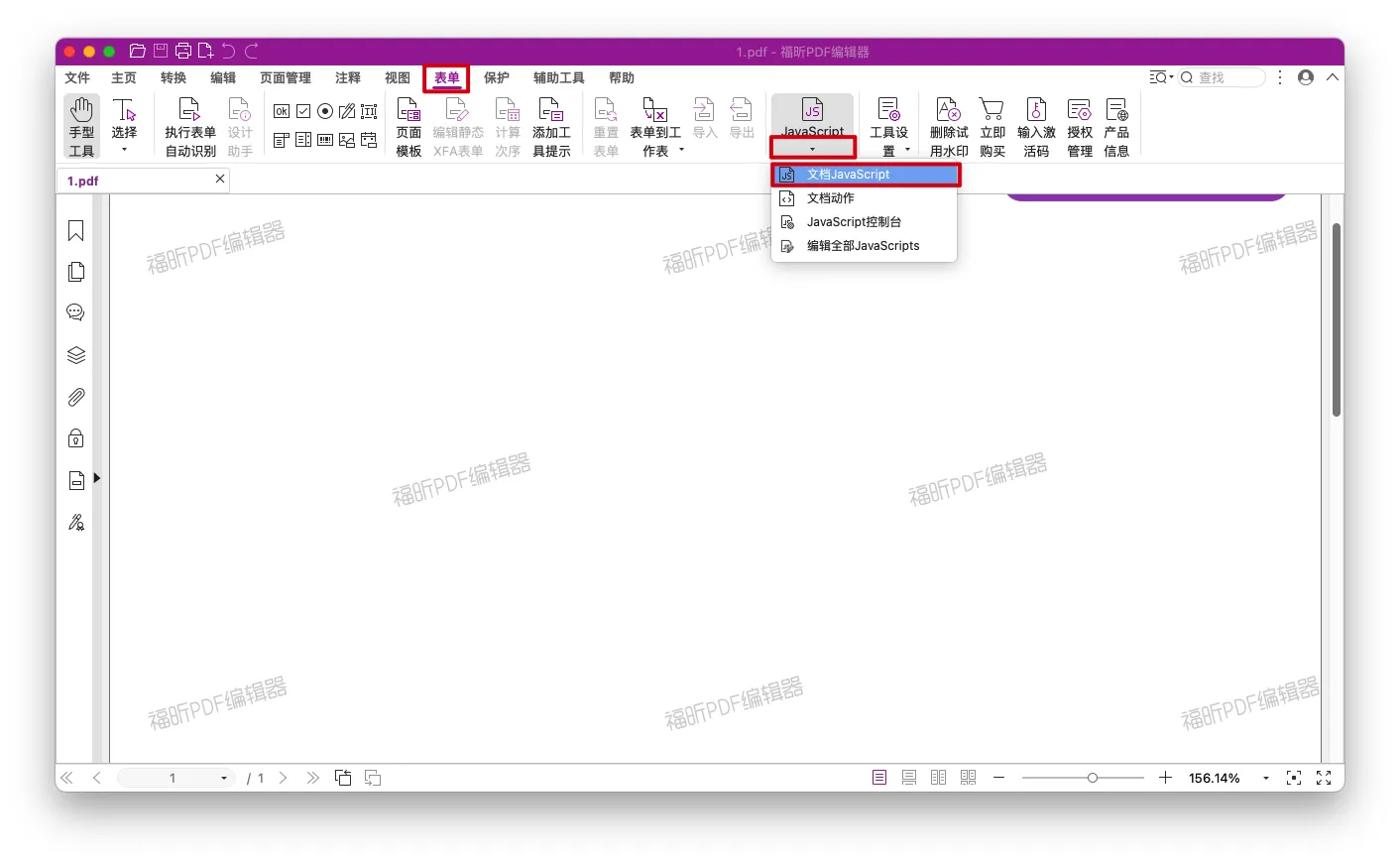
Task: Click the Buy Now (立即购买) cart icon
Action: (x=992, y=126)
